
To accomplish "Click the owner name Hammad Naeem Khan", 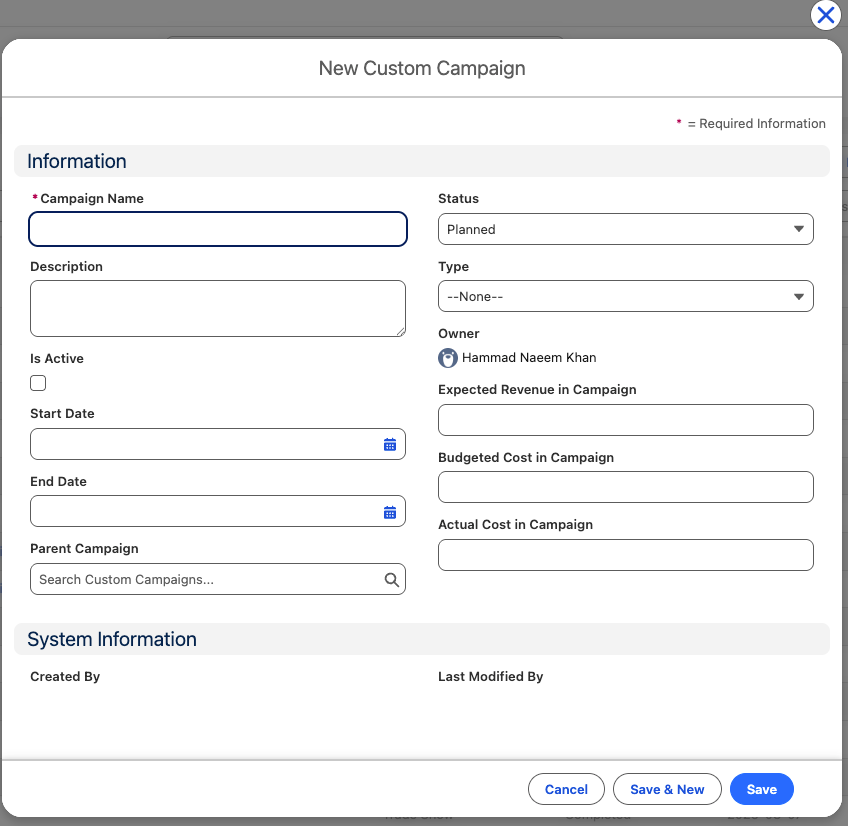I will (x=529, y=358).
